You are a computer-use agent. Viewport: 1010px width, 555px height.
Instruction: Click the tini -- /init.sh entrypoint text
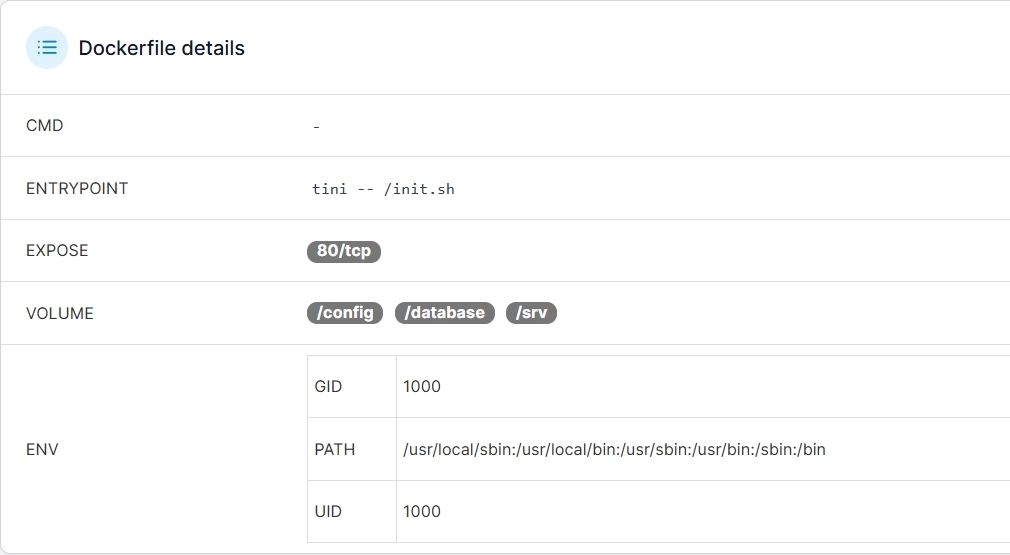(x=383, y=188)
